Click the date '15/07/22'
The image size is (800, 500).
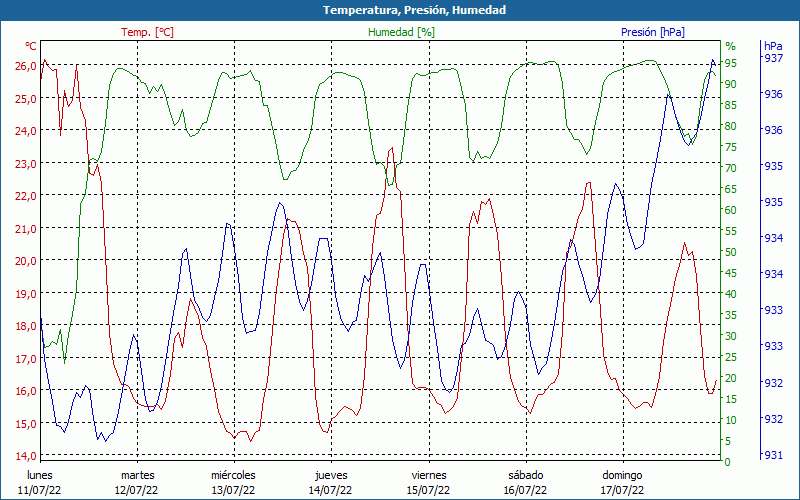429,490
